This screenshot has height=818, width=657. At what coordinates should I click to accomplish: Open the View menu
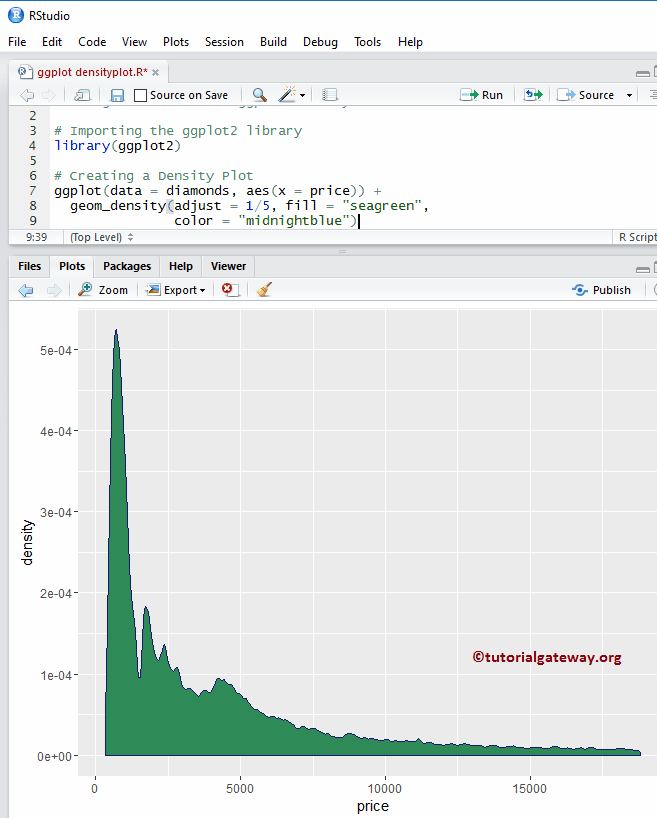click(134, 42)
